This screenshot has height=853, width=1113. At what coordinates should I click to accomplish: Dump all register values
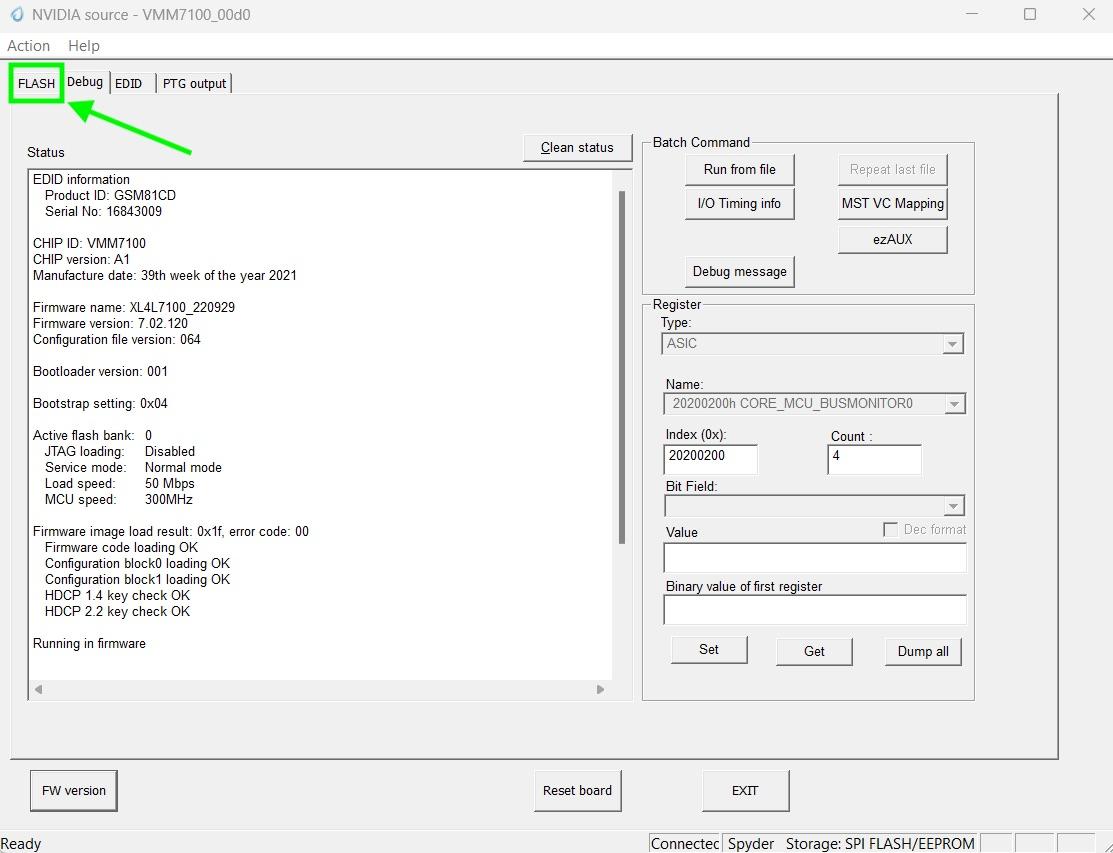[921, 651]
